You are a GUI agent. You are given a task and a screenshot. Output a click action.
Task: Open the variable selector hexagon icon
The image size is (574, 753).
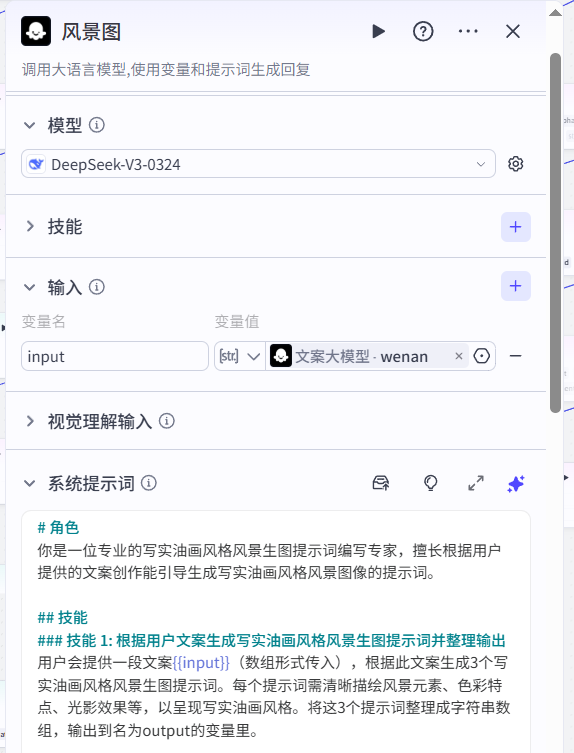point(482,356)
